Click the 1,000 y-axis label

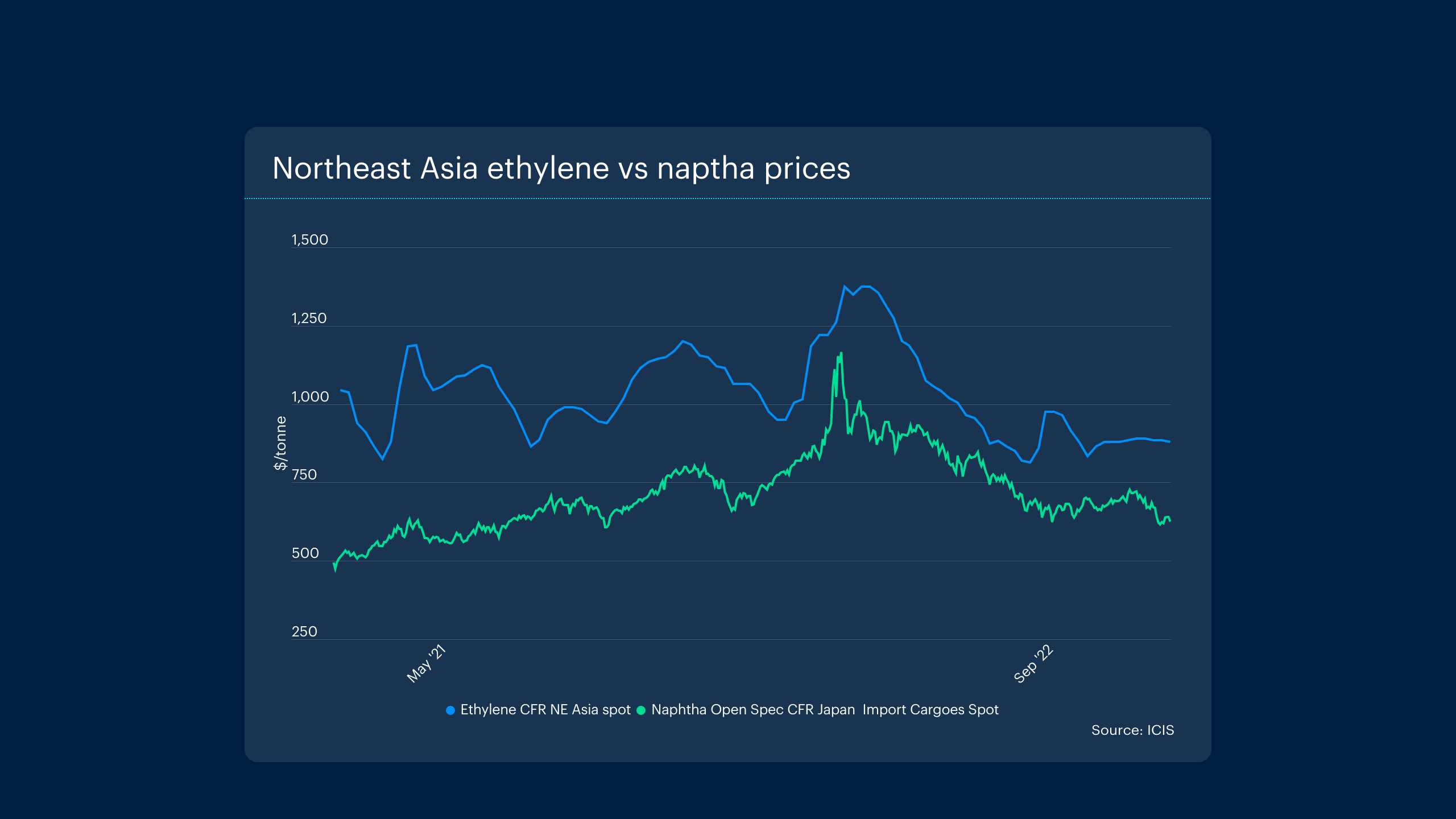[x=310, y=397]
